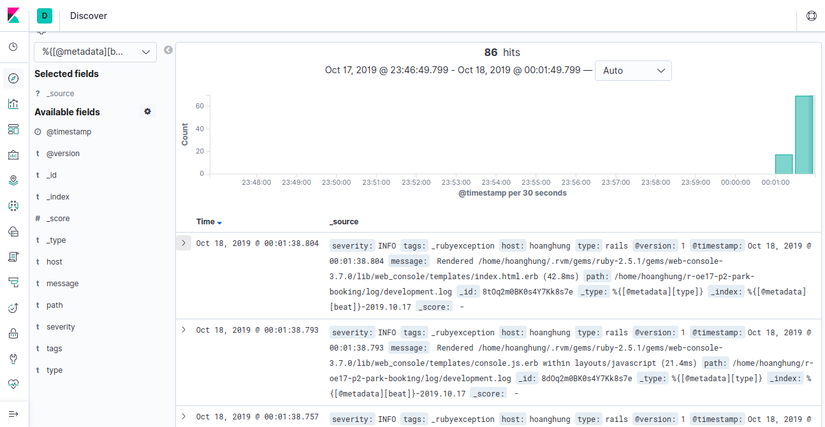The height and width of the screenshot is (427, 825).
Task: Open the help menu lifebuoy icon
Action: point(811,16)
